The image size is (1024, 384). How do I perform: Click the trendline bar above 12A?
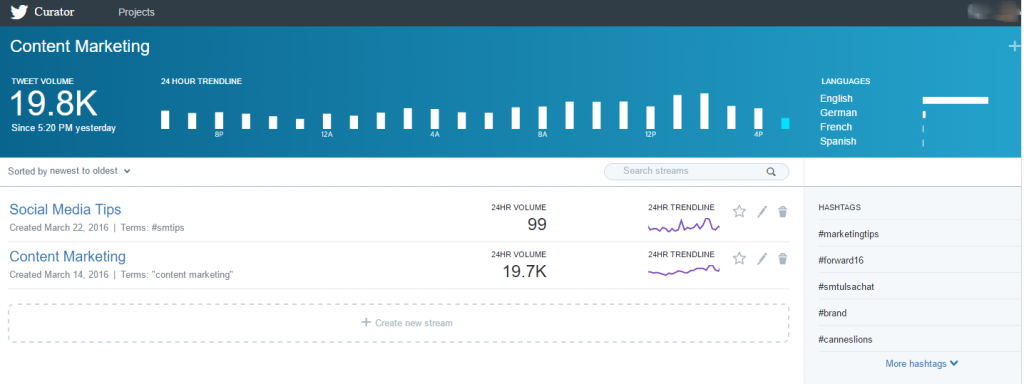coord(327,121)
